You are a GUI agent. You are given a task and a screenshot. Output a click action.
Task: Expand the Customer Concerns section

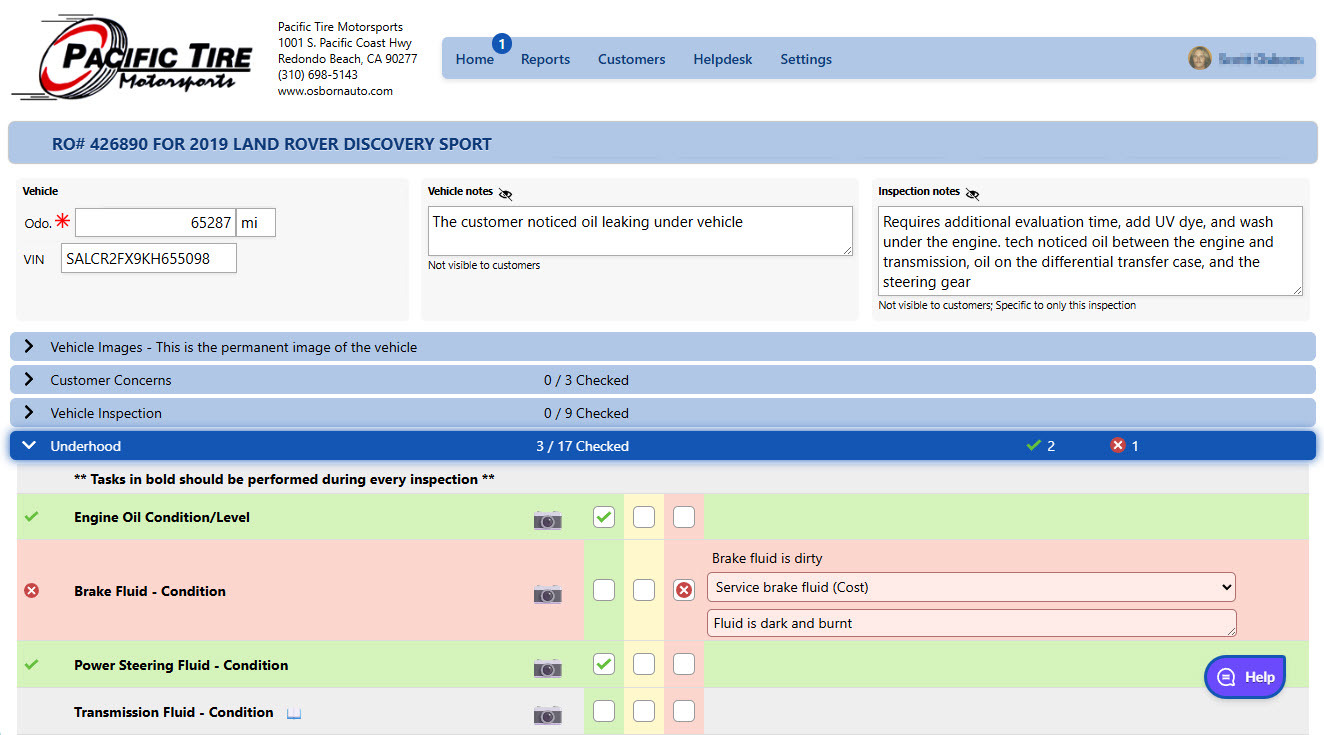click(28, 380)
